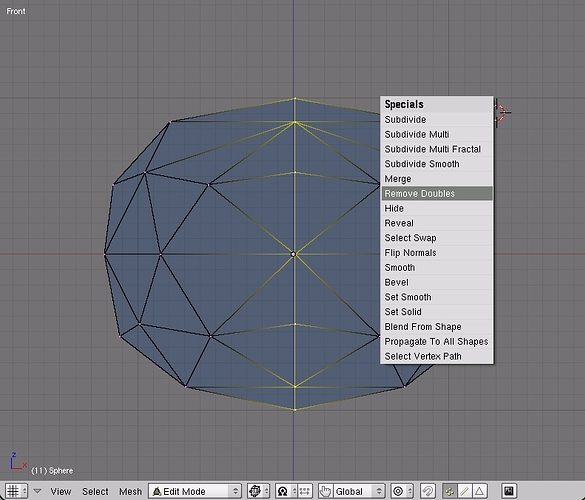Viewport: 585px width, 500px height.
Task: Open the Edit Mode dropdown
Action: [x=195, y=491]
